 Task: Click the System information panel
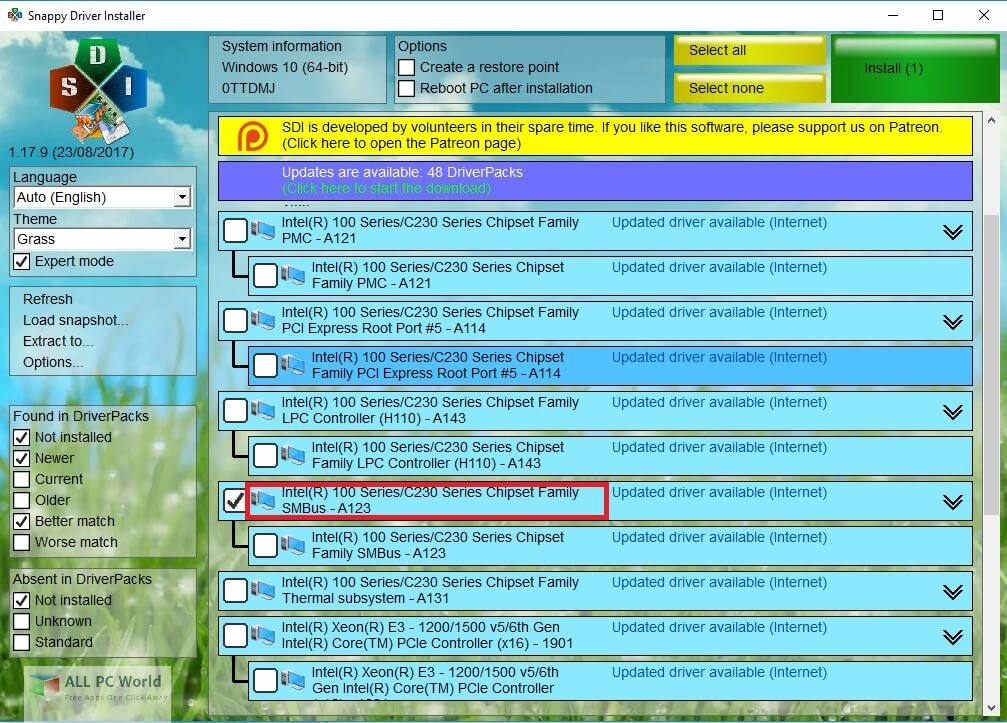click(297, 69)
